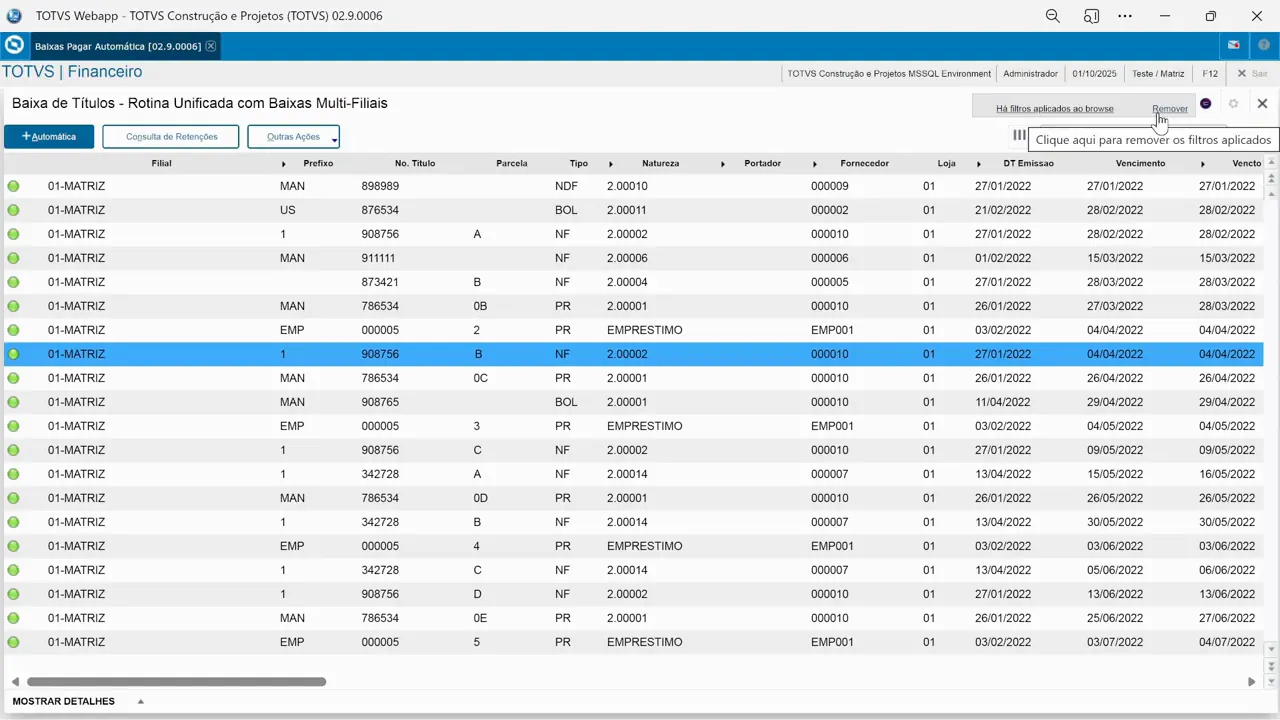Image resolution: width=1280 pixels, height=720 pixels.
Task: Select the radio indicator on the MAN 911111 row
Action: click(x=13, y=257)
